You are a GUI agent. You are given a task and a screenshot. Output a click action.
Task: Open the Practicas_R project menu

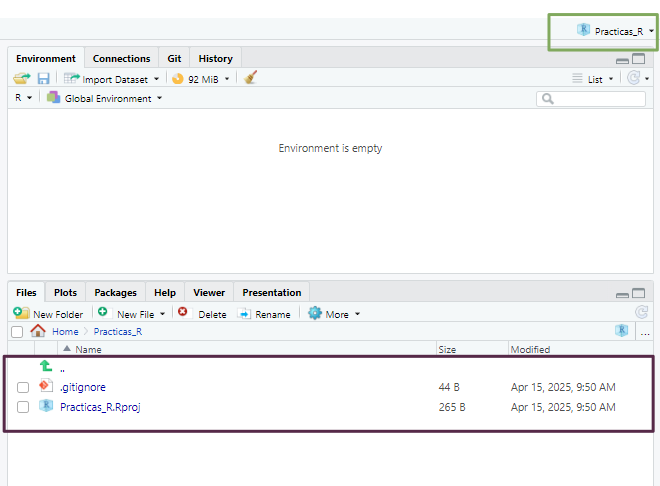click(x=616, y=31)
